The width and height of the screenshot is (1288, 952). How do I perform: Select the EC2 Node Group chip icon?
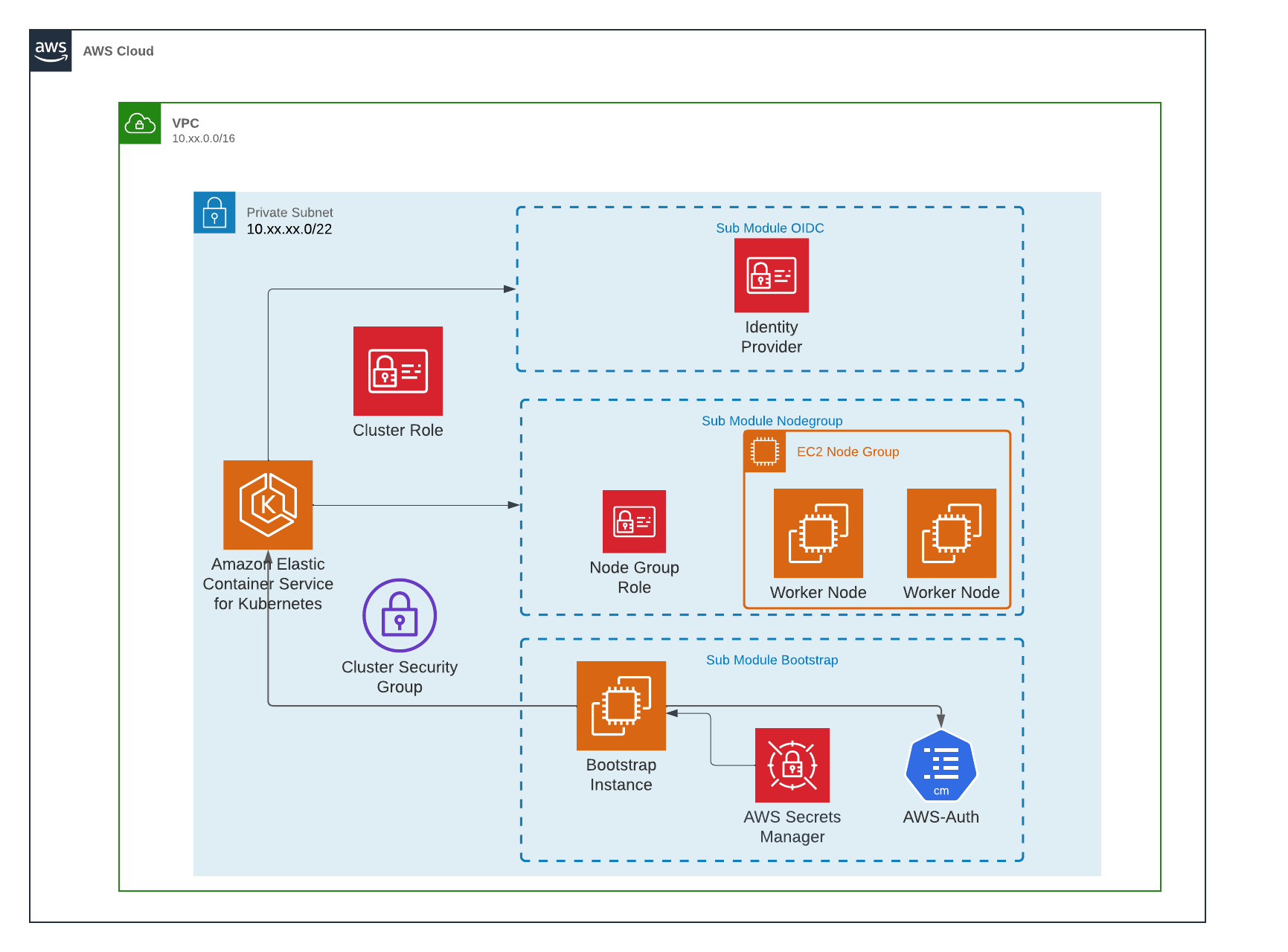pos(765,451)
